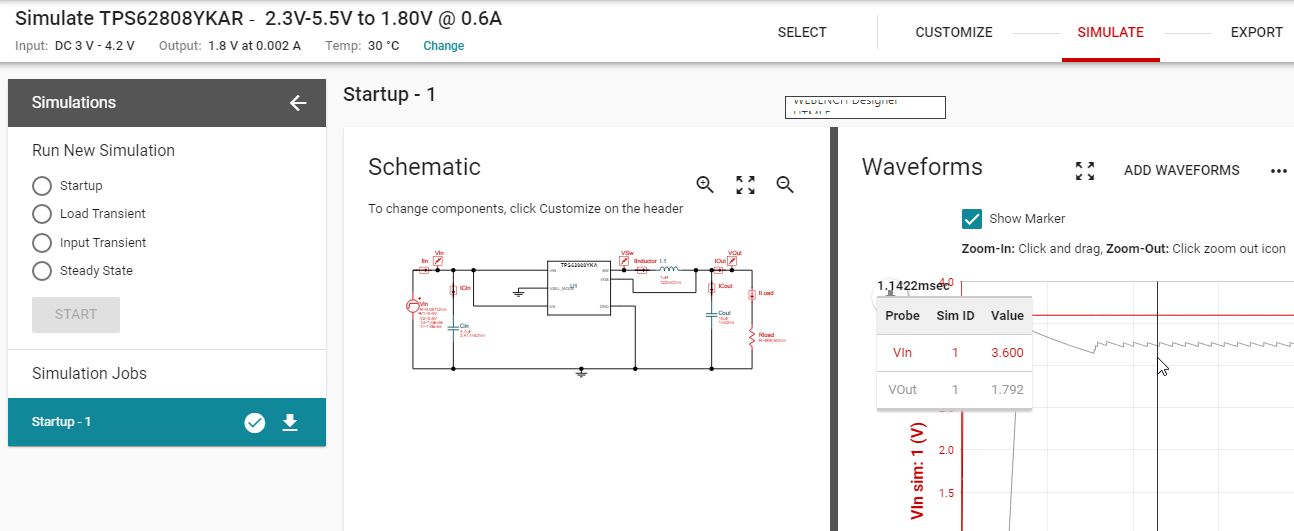
Task: Expand the Waveforms panel to fullscreen
Action: point(1085,170)
